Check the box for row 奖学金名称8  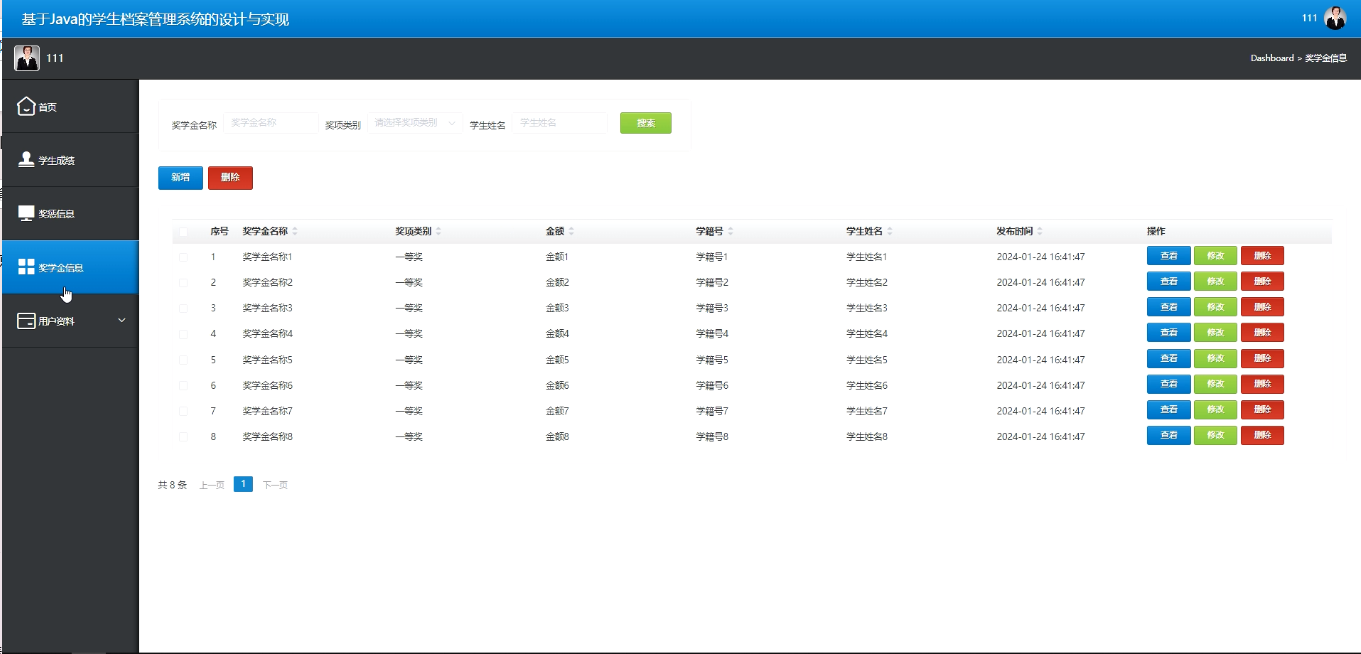tap(183, 436)
